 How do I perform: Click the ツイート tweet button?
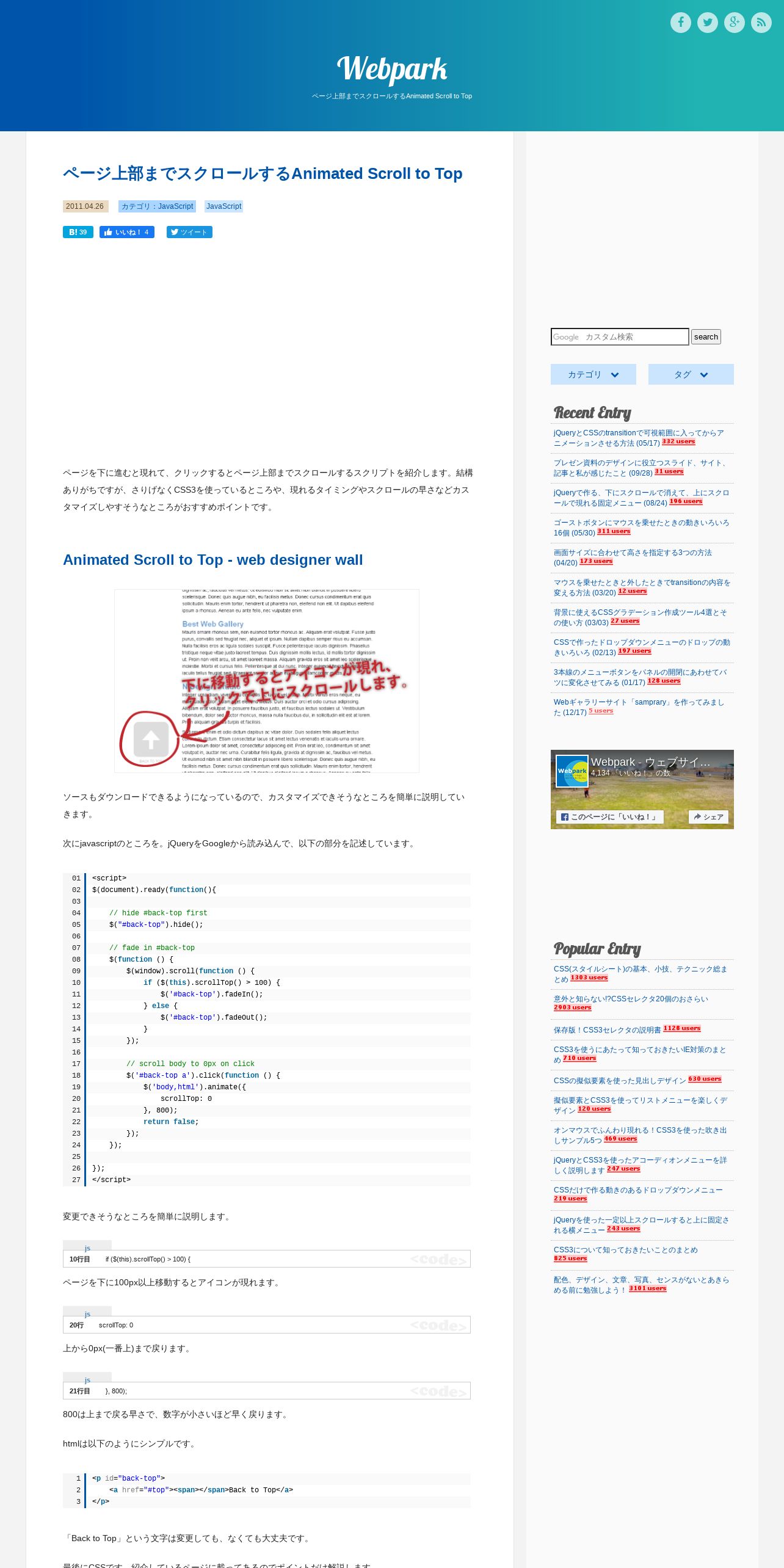189,232
